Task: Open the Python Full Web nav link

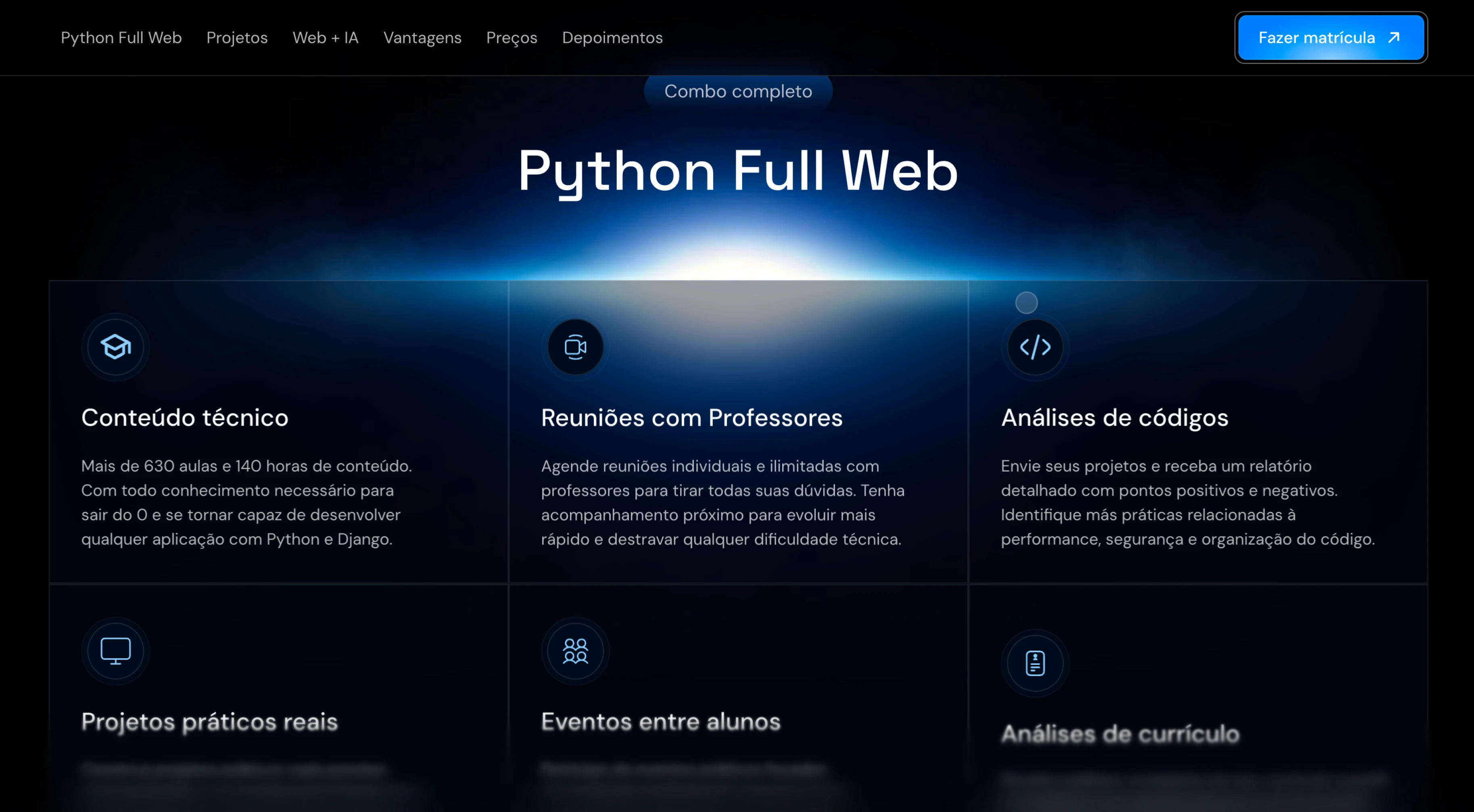Action: point(121,38)
